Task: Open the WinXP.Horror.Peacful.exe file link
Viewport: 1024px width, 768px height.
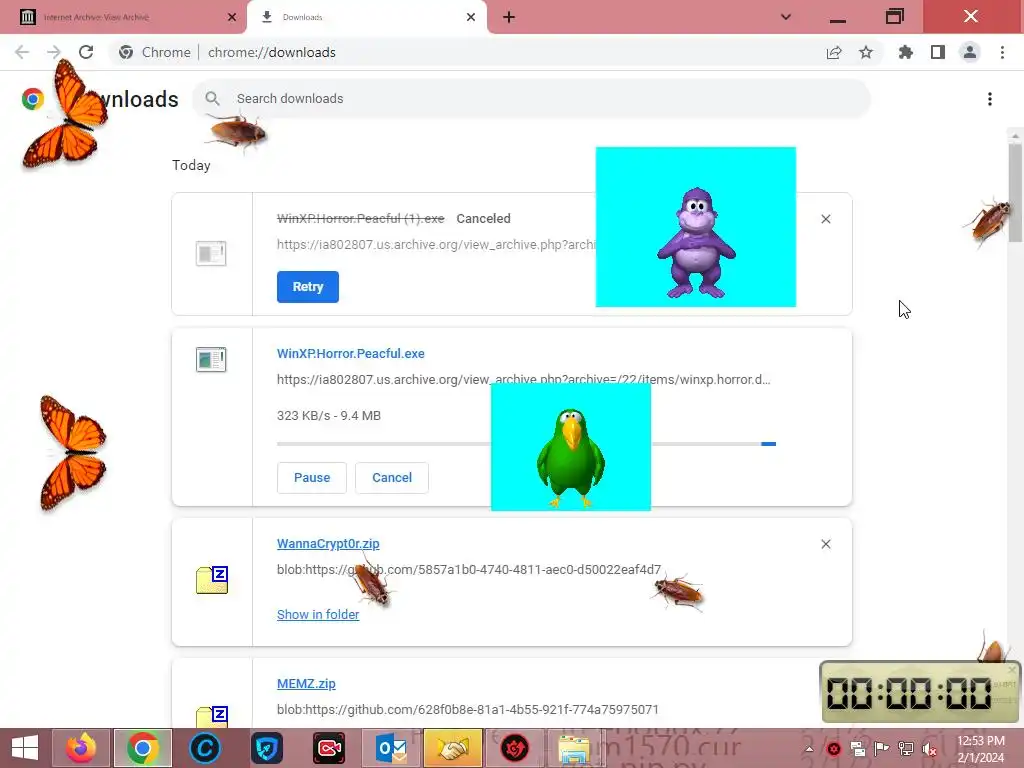Action: tap(351, 353)
